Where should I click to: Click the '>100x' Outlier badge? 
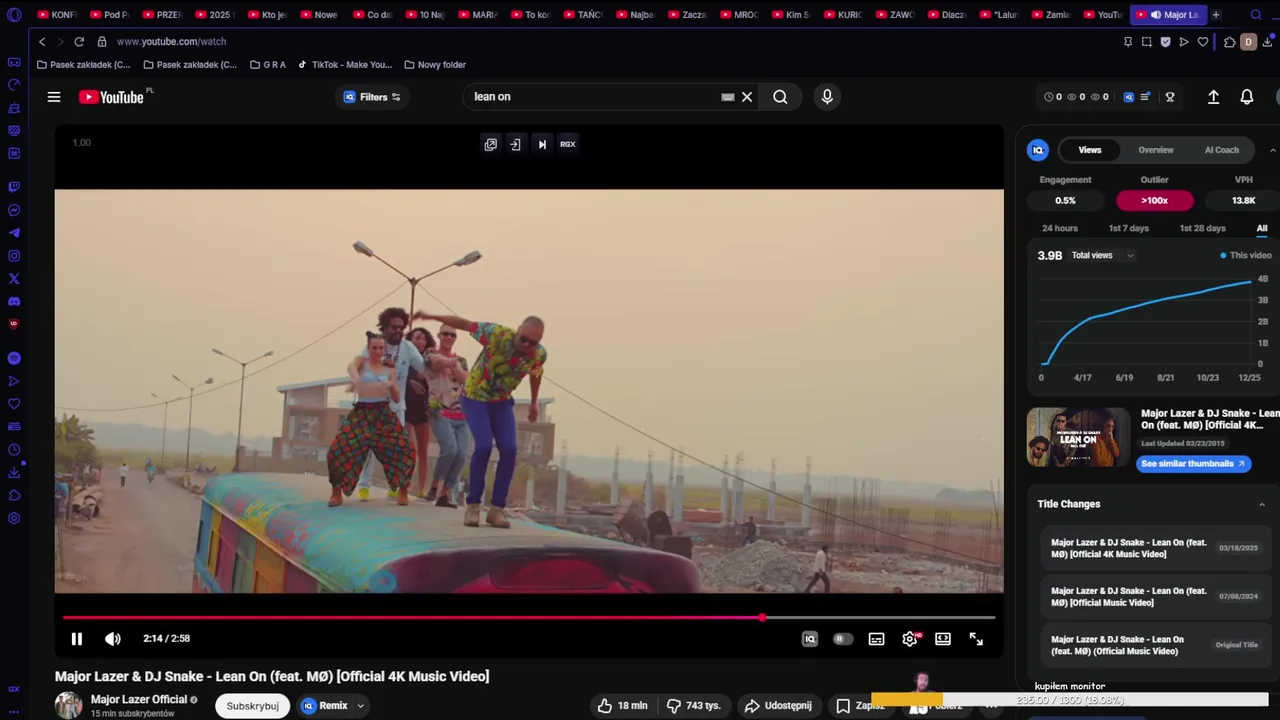[x=1155, y=200]
